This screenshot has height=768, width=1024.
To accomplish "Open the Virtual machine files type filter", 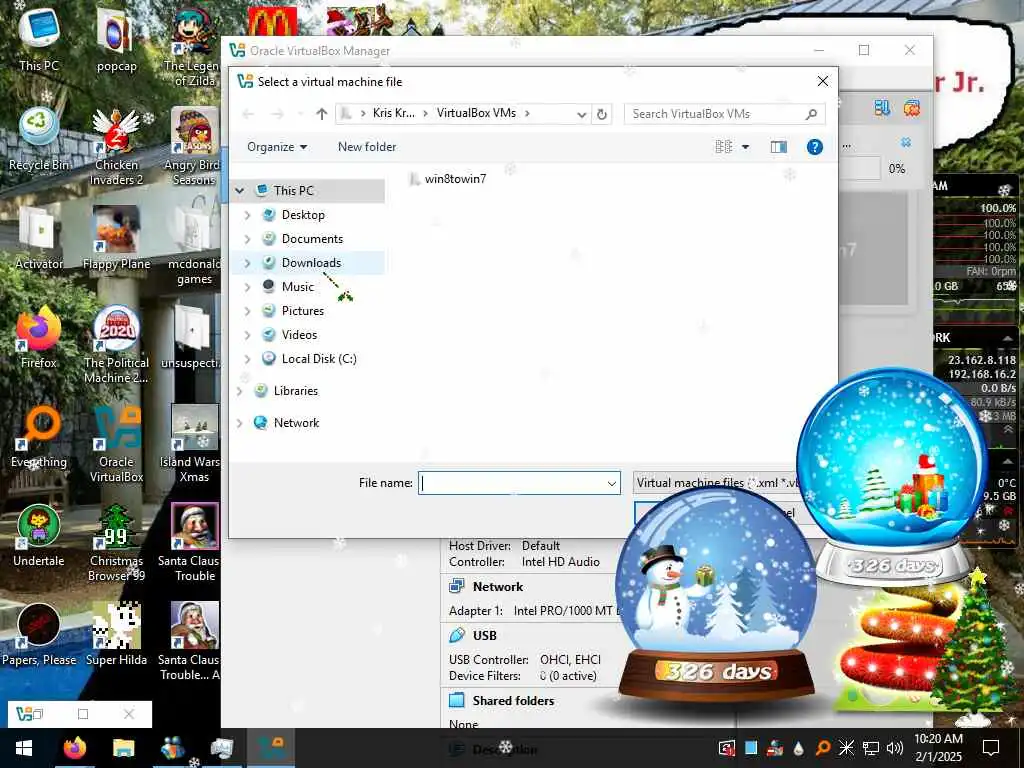I will [x=716, y=483].
